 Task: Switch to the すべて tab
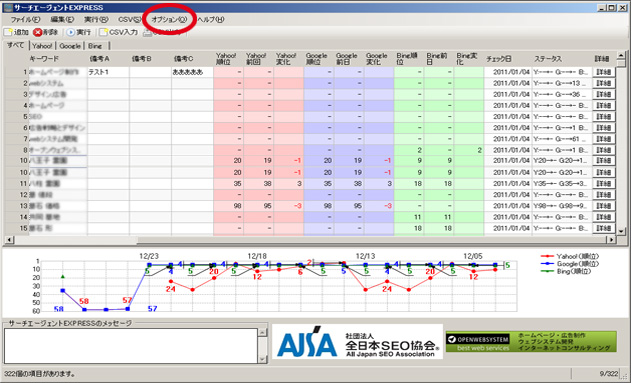[16, 45]
